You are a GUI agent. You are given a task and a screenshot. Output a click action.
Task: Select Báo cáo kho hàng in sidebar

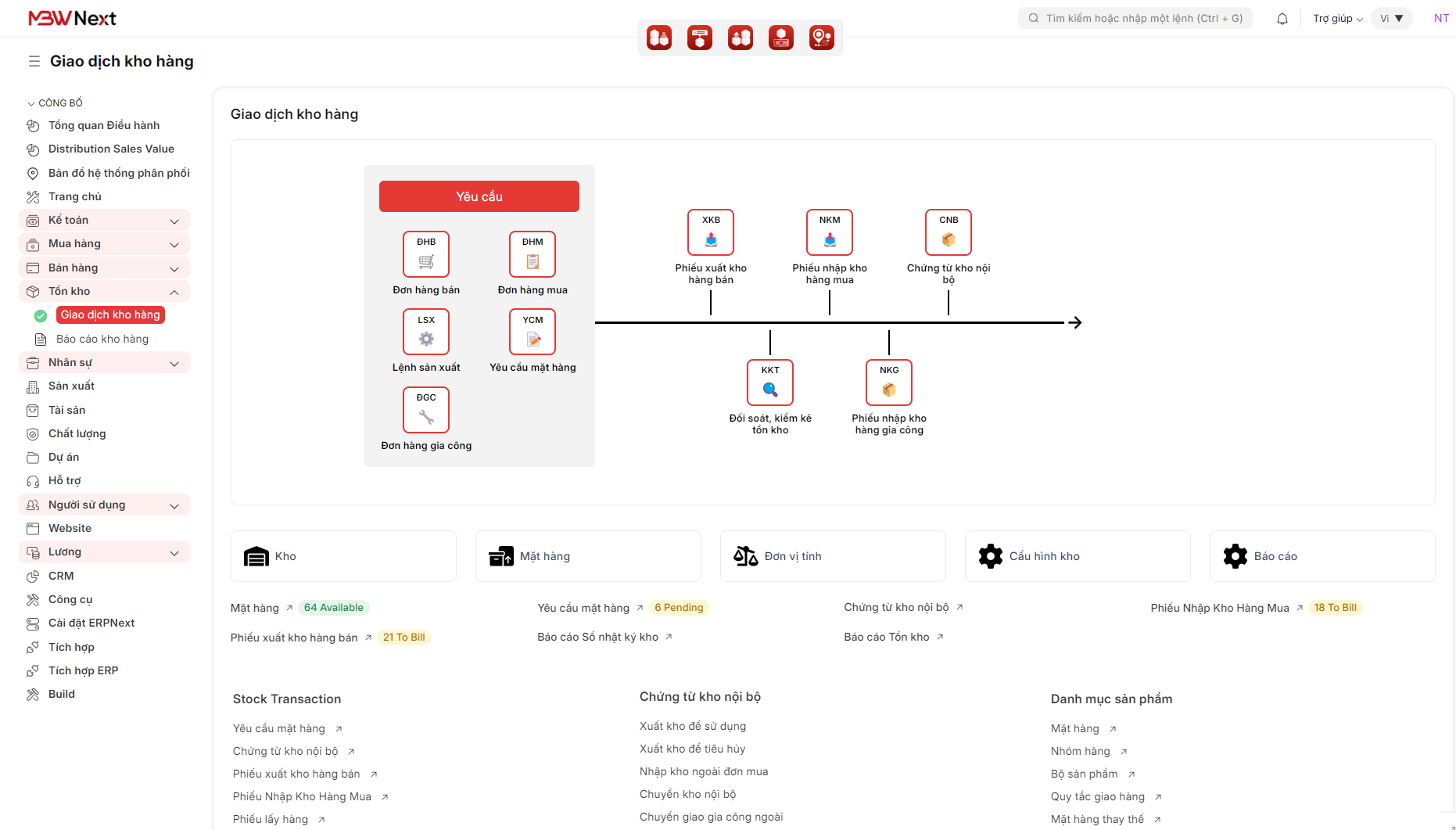point(102,340)
